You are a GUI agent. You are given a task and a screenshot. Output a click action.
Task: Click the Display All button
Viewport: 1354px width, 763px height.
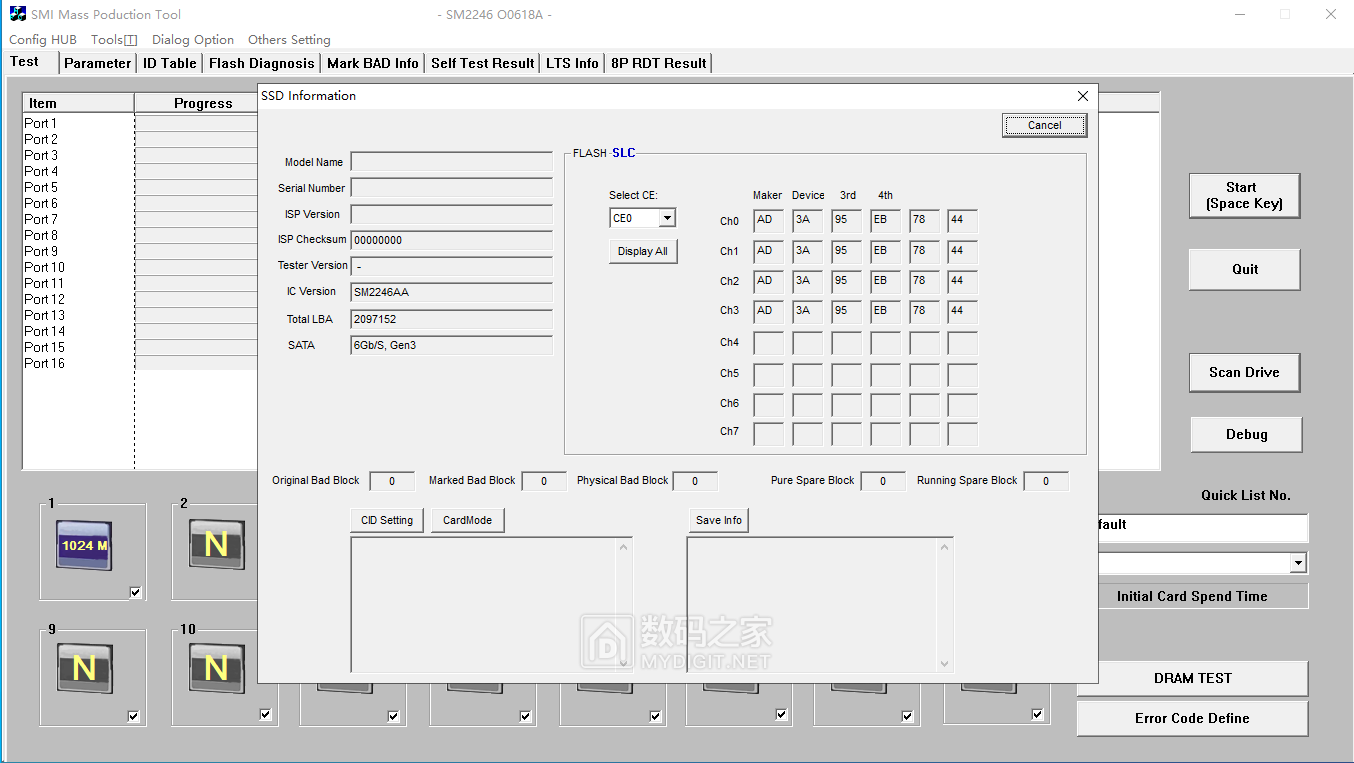point(642,251)
